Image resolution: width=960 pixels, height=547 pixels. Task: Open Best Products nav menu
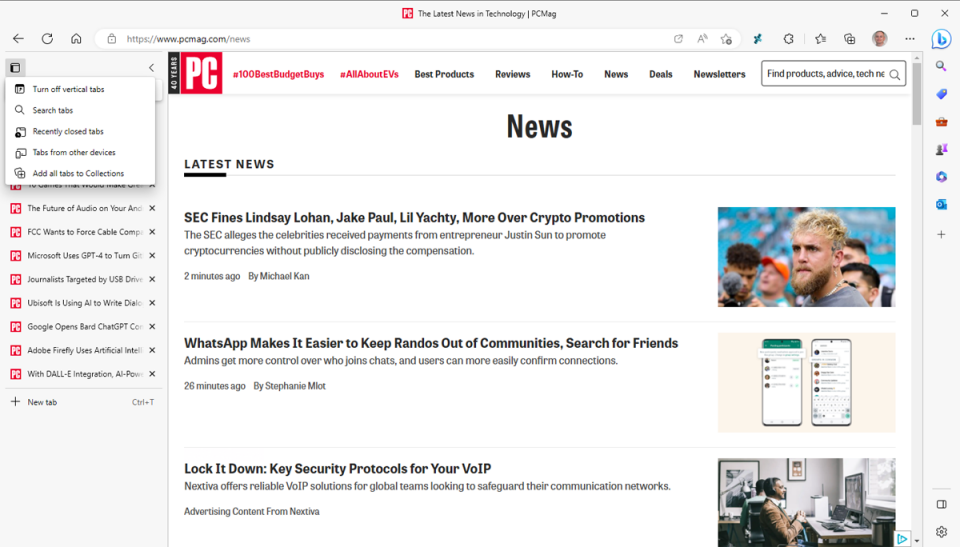[444, 74]
